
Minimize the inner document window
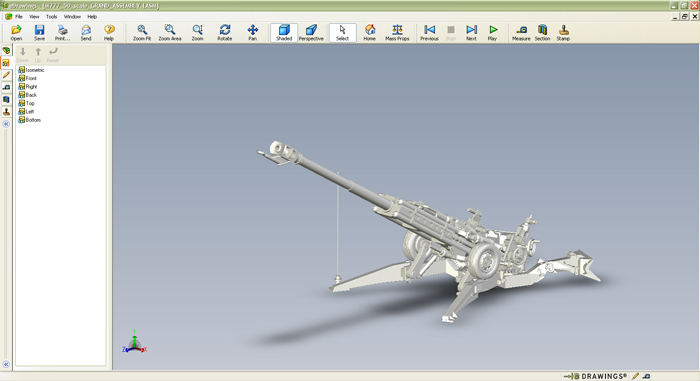675,17
